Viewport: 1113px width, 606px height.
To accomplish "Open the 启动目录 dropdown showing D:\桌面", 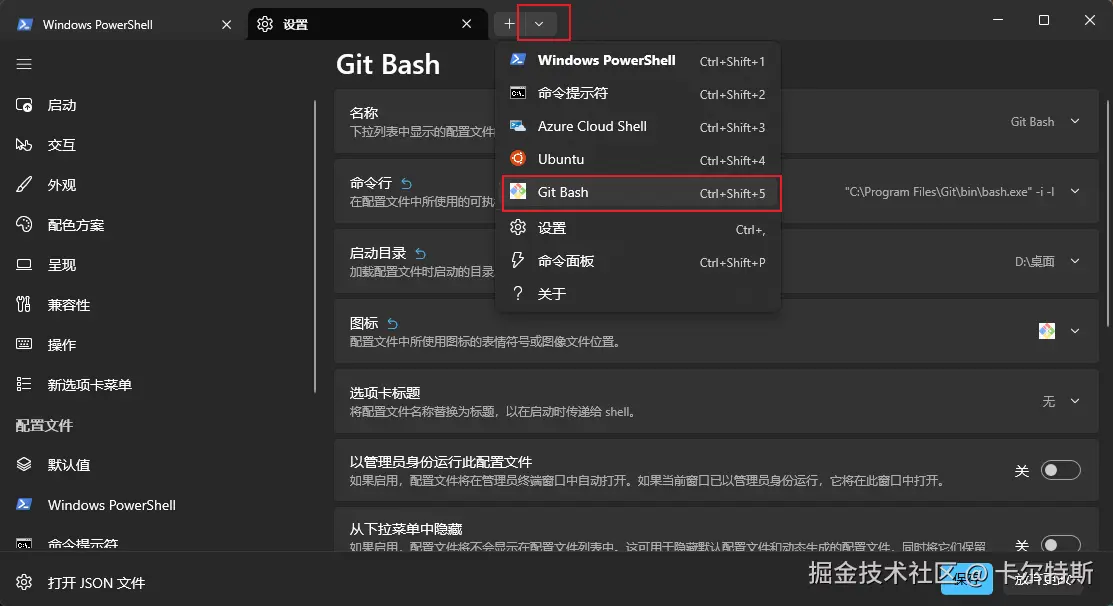I will tap(1074, 261).
